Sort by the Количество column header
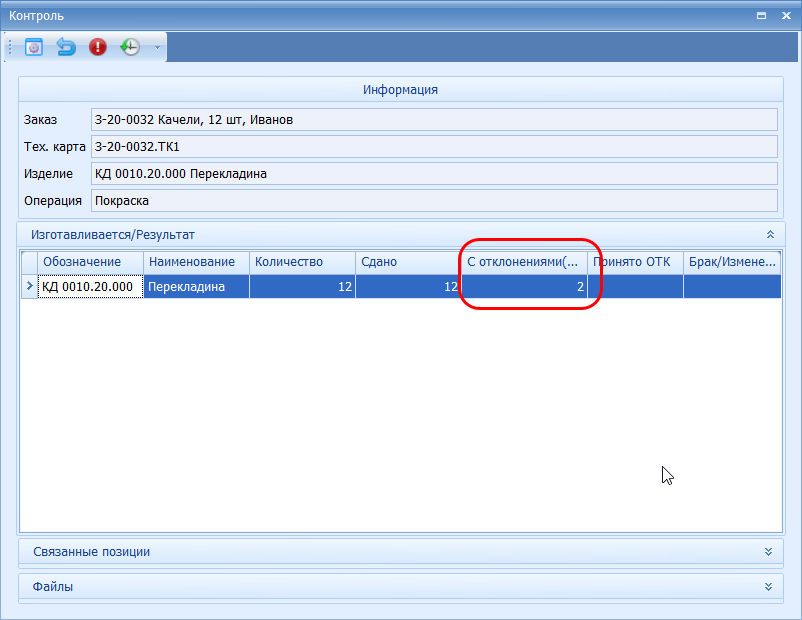802x620 pixels. (300, 262)
